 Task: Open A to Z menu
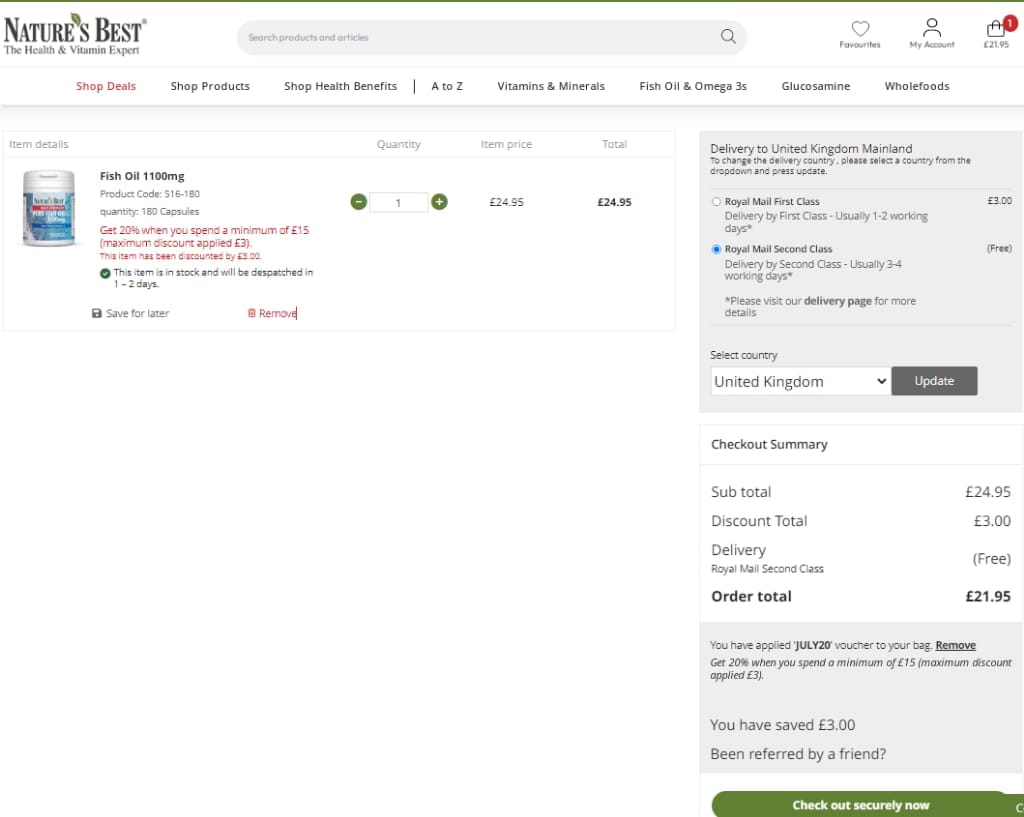[x=447, y=86]
